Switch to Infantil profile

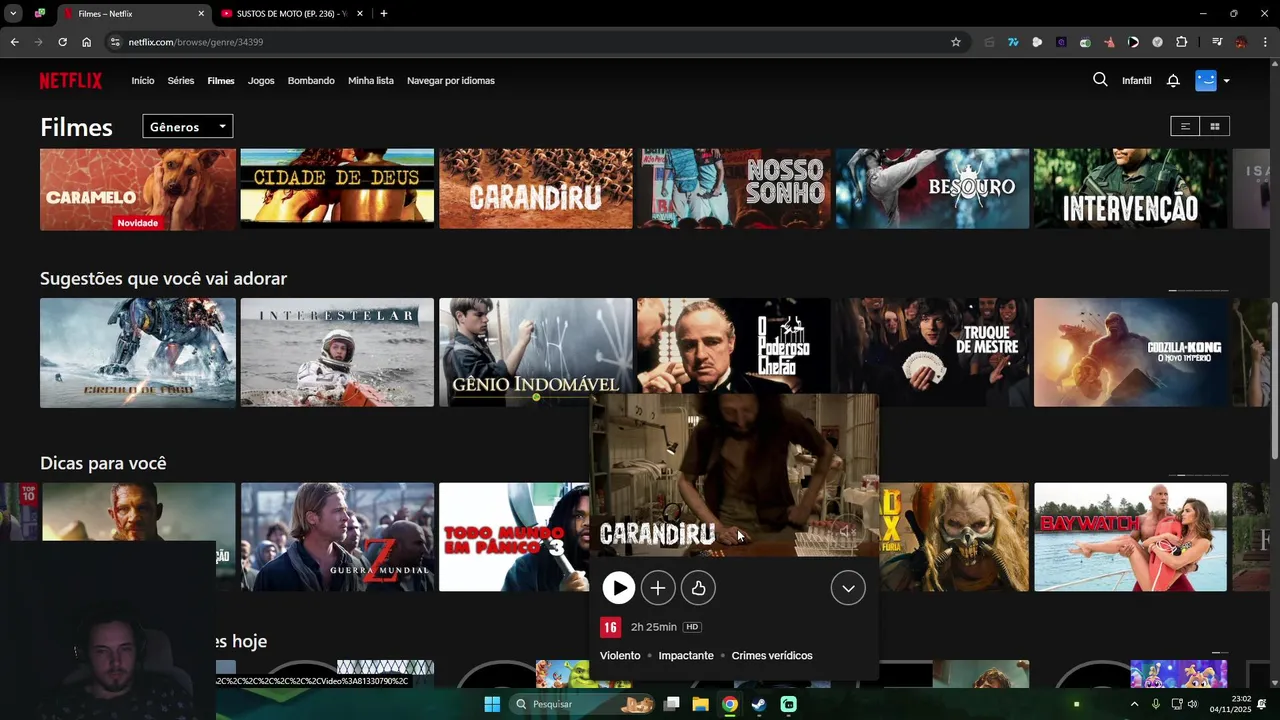coord(1137,81)
